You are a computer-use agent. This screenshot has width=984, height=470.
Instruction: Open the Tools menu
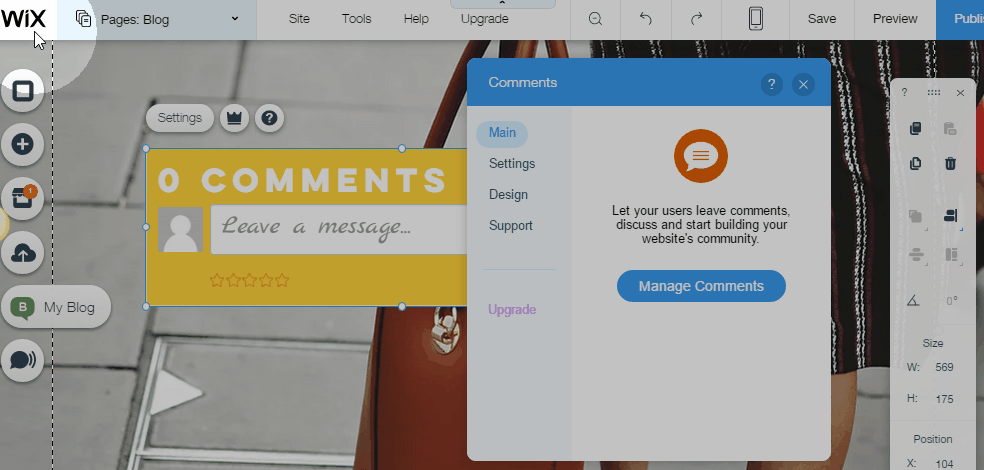click(x=356, y=19)
